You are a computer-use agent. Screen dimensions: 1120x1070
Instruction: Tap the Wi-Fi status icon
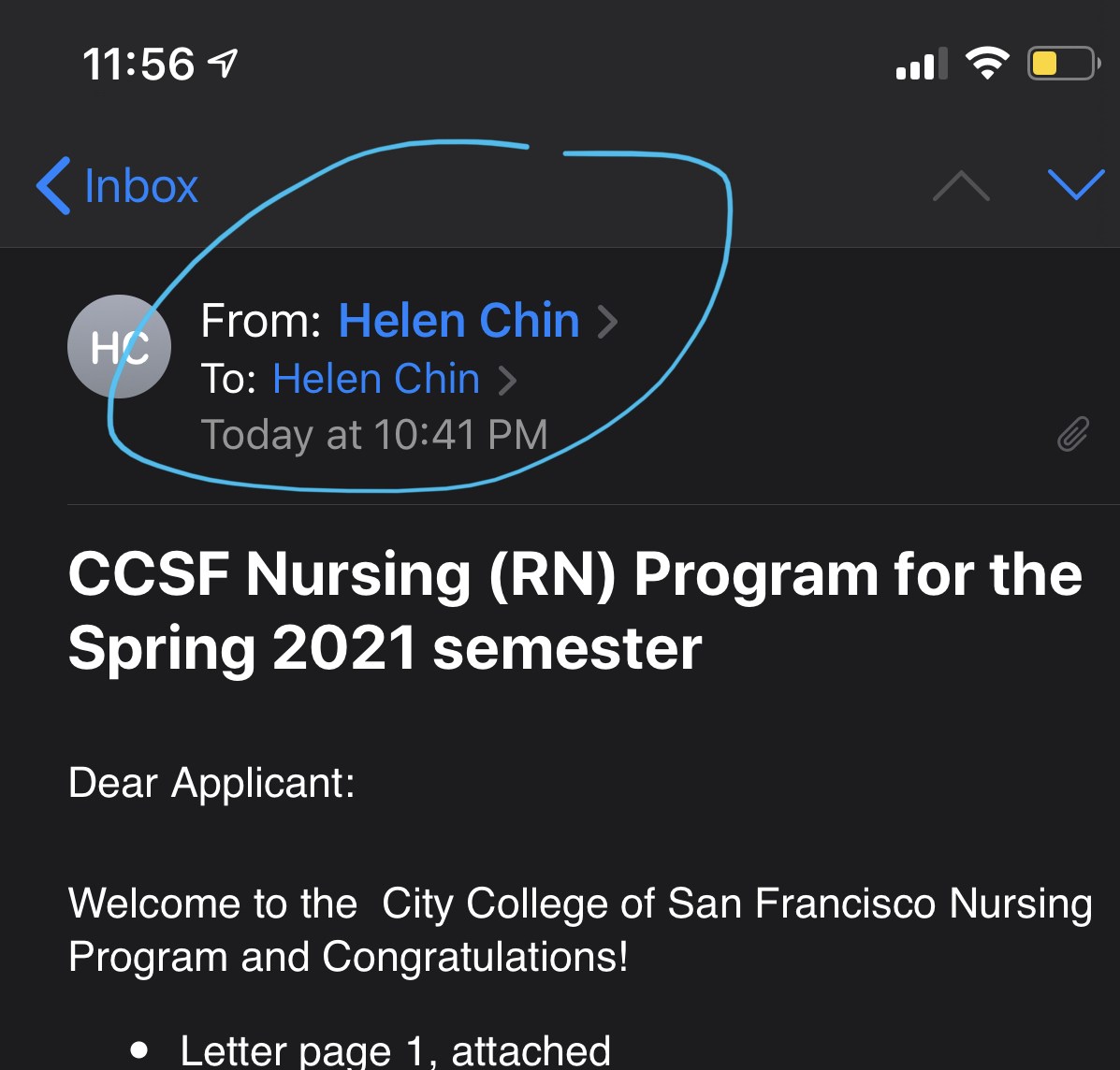(986, 64)
